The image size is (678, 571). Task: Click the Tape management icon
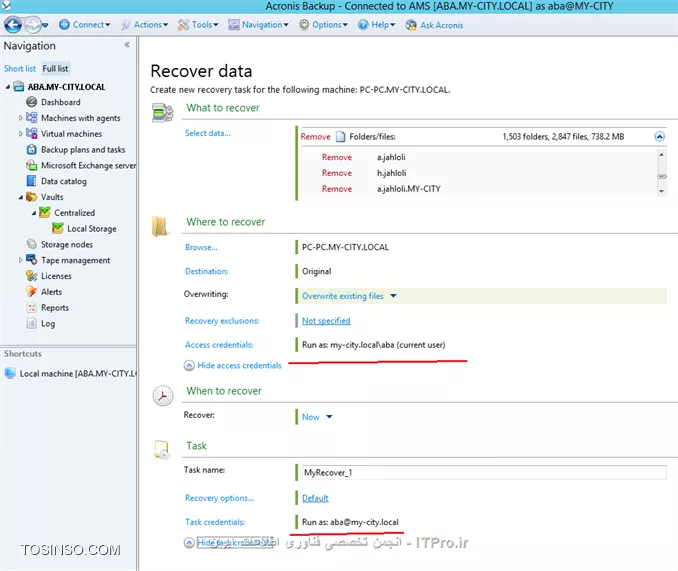pyautogui.click(x=32, y=260)
